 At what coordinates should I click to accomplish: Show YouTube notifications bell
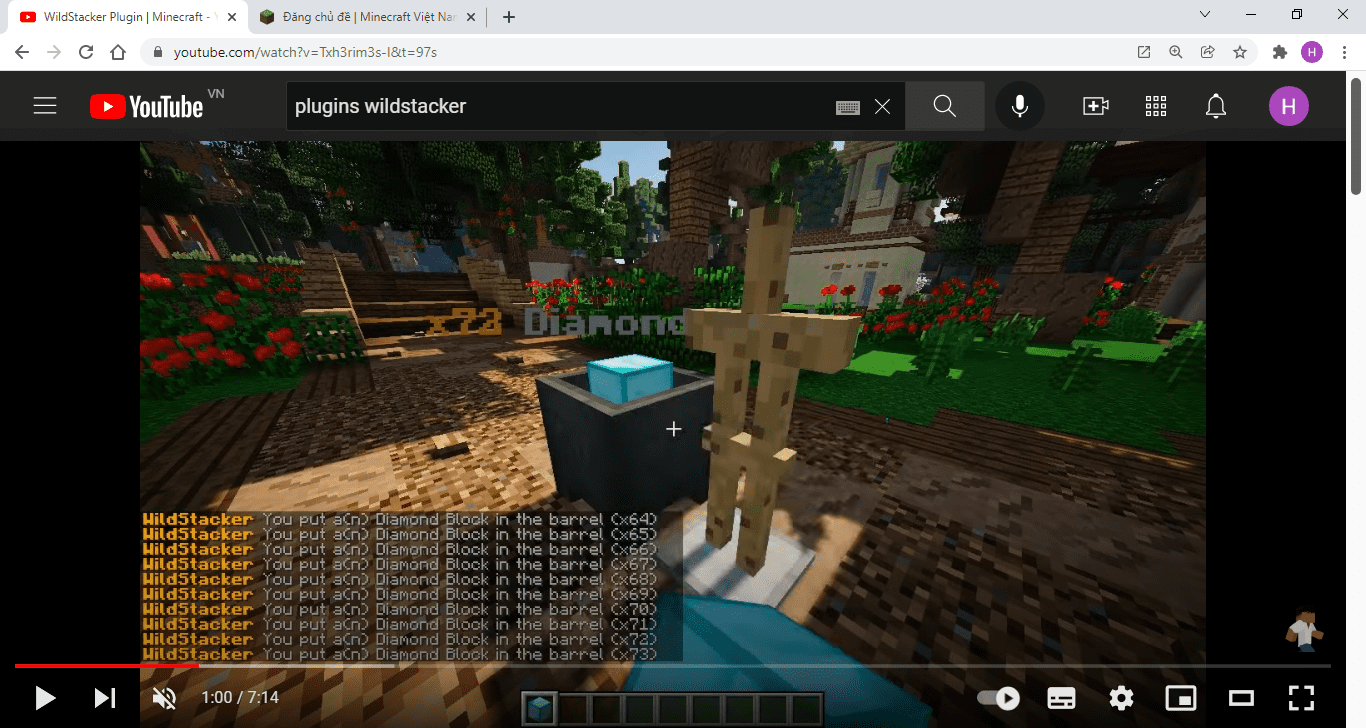click(x=1216, y=106)
